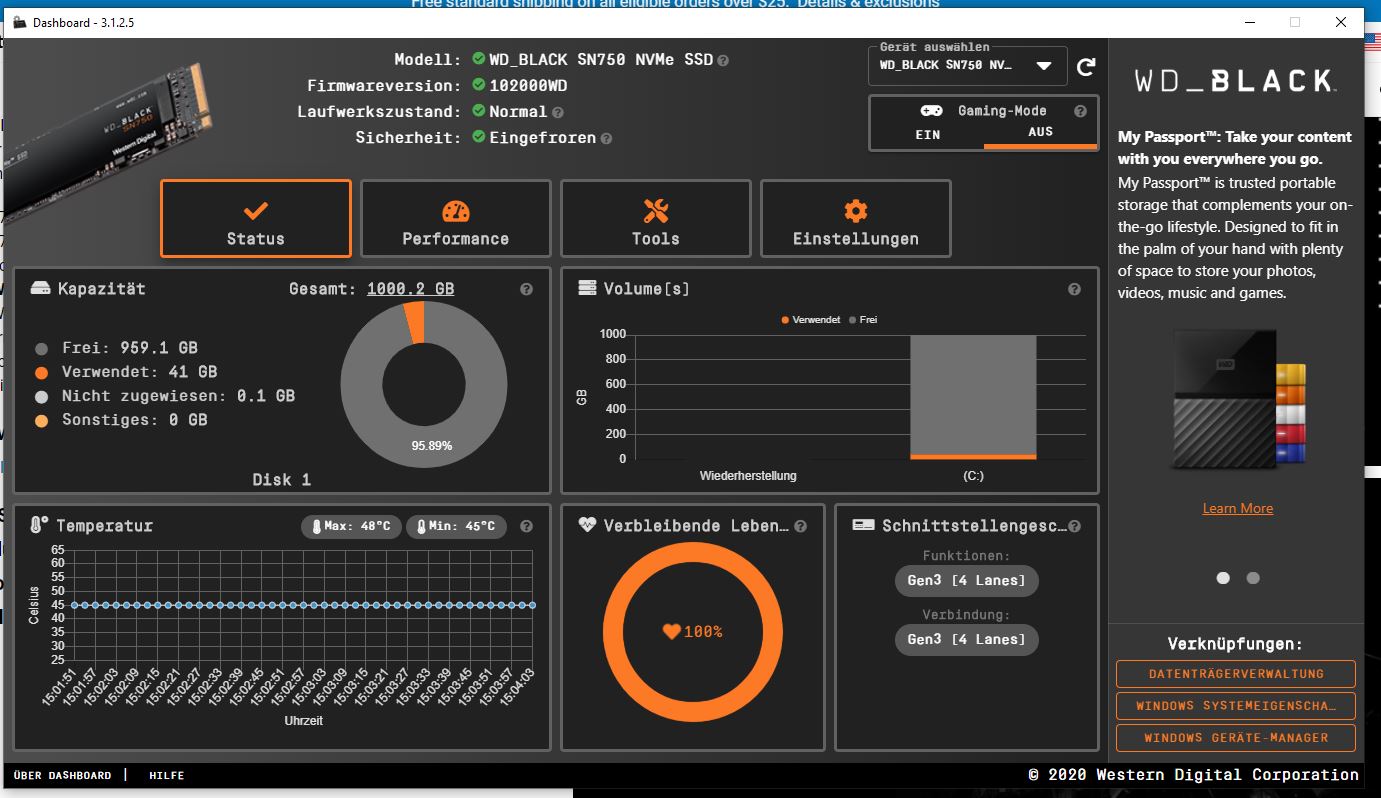The height and width of the screenshot is (798, 1381).
Task: Open the Einstellungen tab
Action: [855, 219]
